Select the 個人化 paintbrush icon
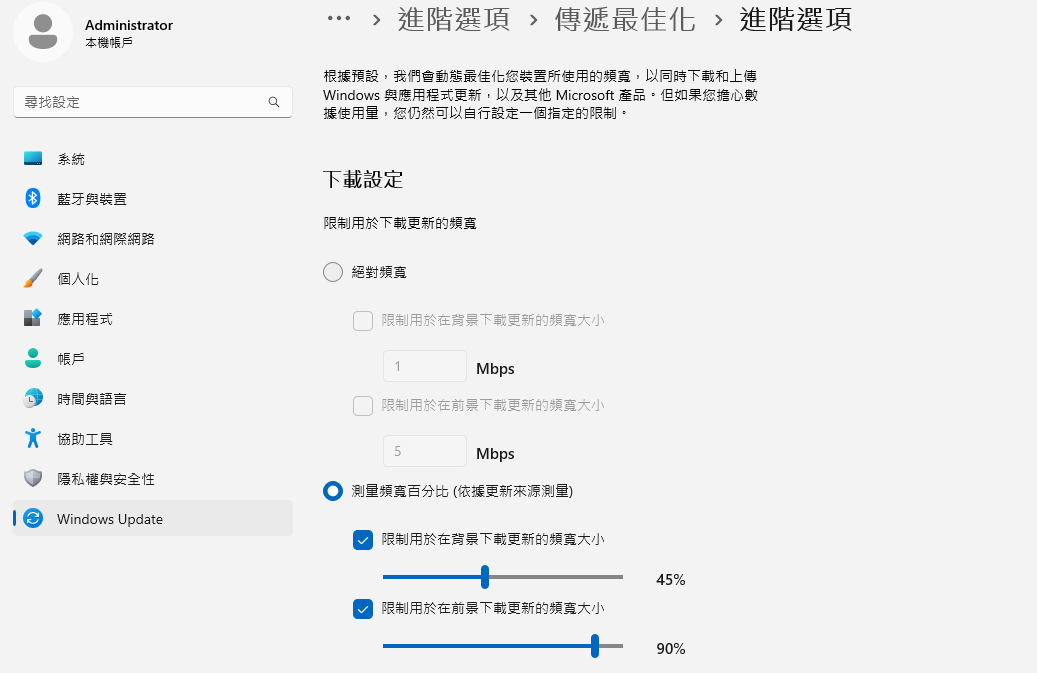1037x673 pixels. 32,278
